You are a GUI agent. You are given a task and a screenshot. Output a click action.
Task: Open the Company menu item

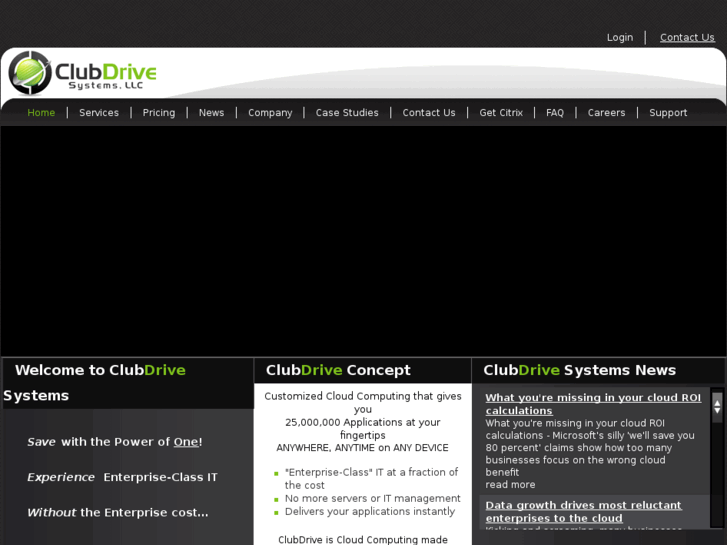coord(270,113)
